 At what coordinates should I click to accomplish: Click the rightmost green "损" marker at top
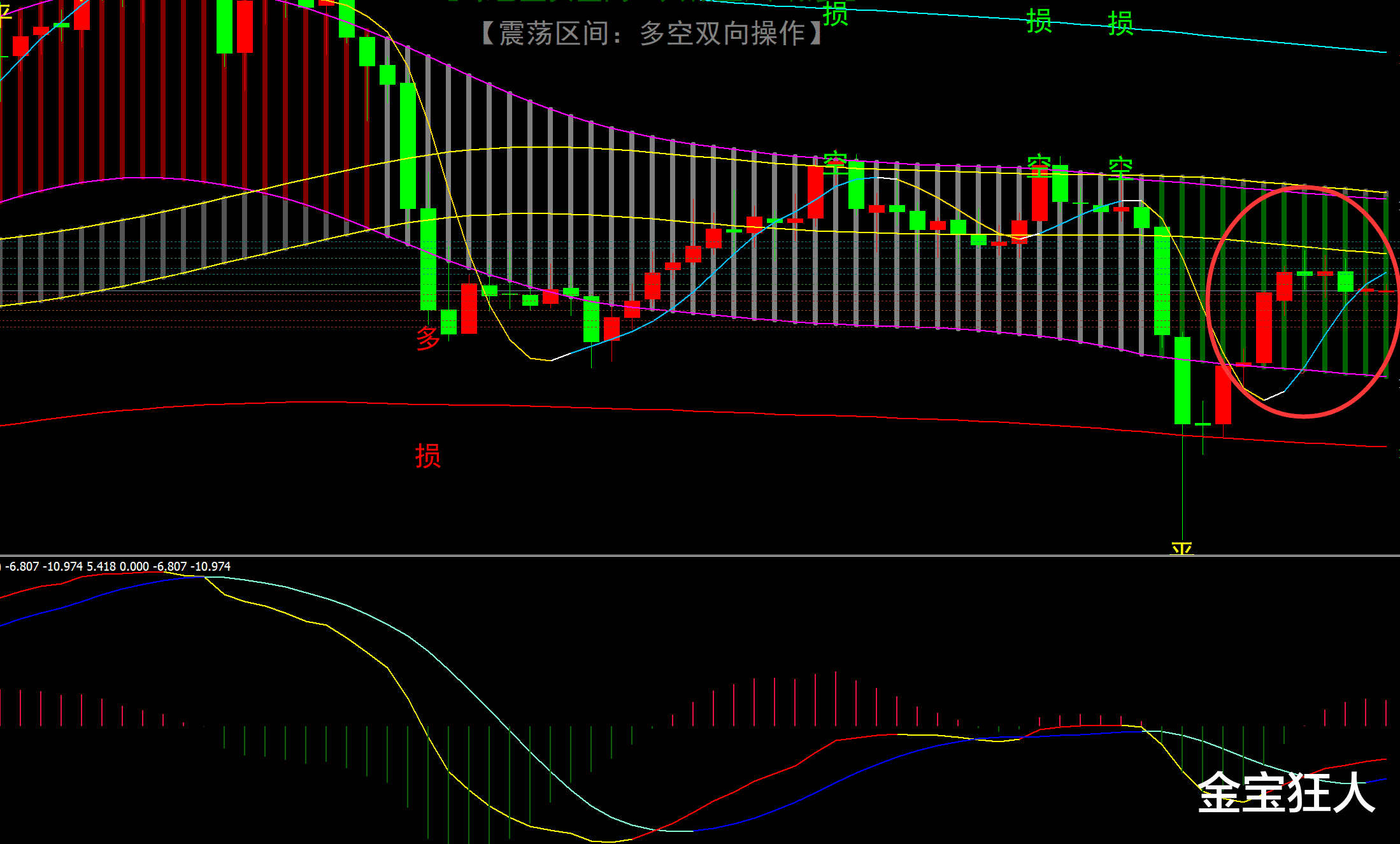click(x=1120, y=24)
